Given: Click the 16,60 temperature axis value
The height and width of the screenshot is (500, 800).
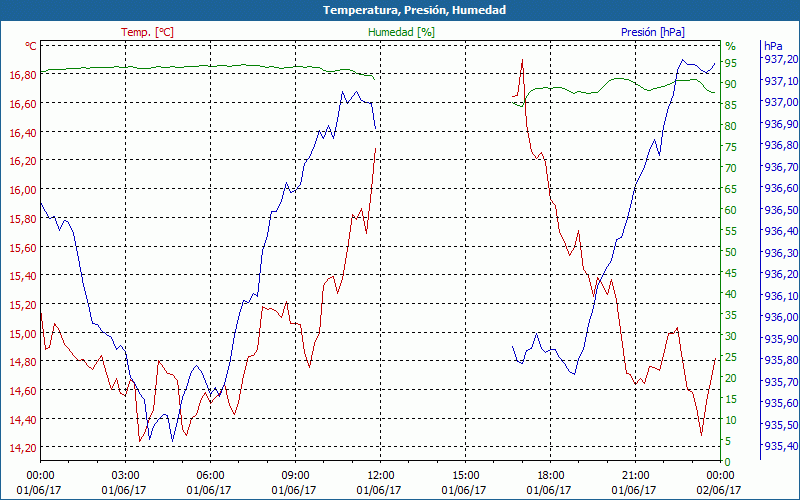Looking at the screenshot, I should (23, 104).
